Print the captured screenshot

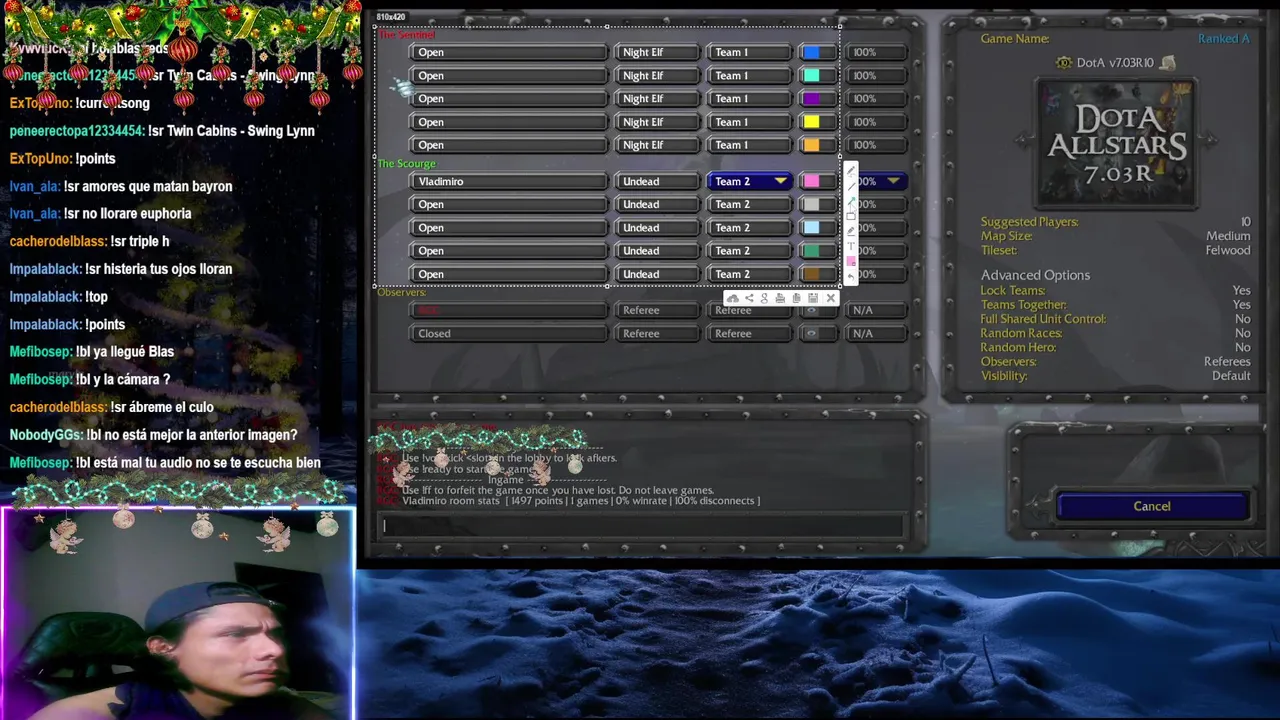point(780,298)
